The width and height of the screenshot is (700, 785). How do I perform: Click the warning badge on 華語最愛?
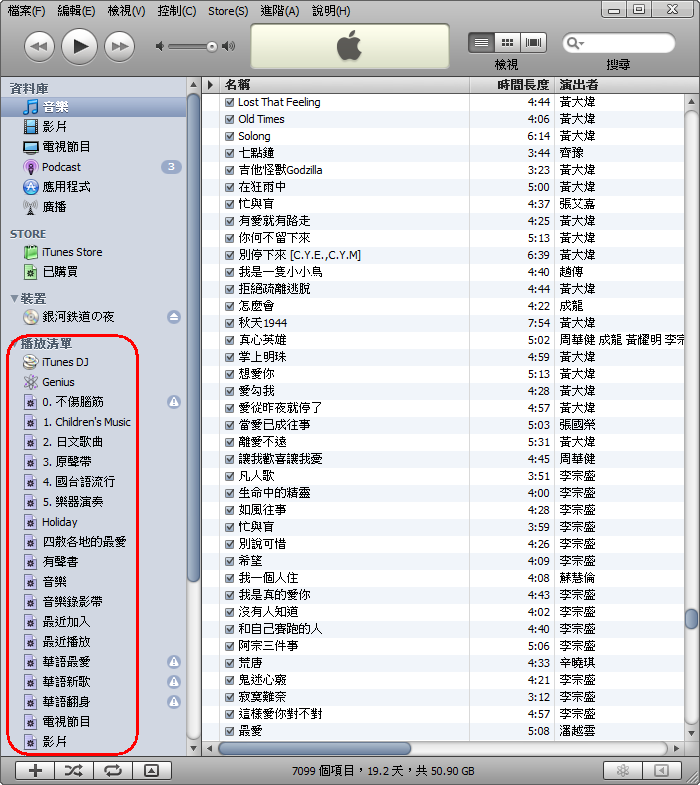point(174,662)
